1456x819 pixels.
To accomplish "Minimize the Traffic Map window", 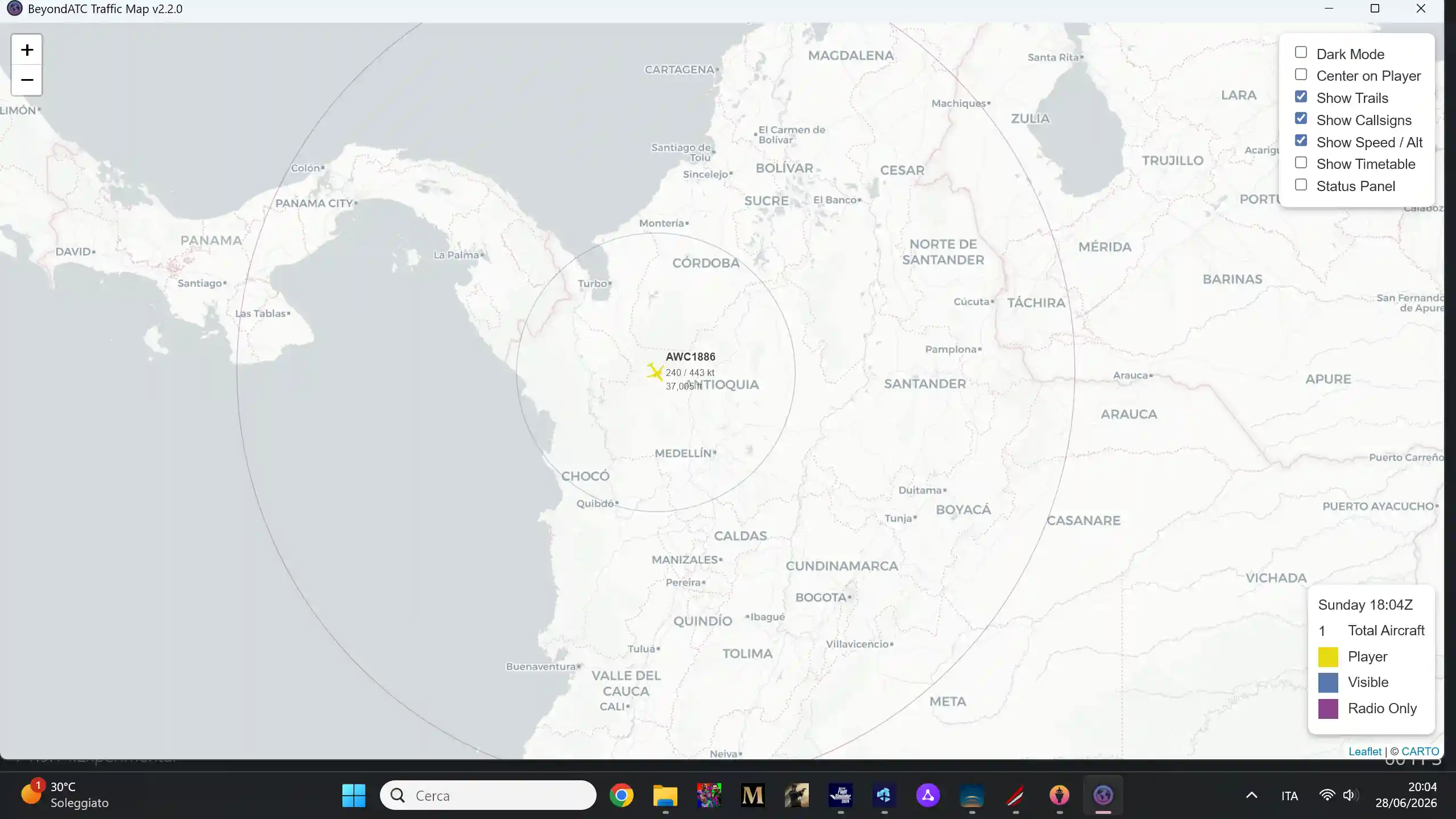I will (1329, 9).
